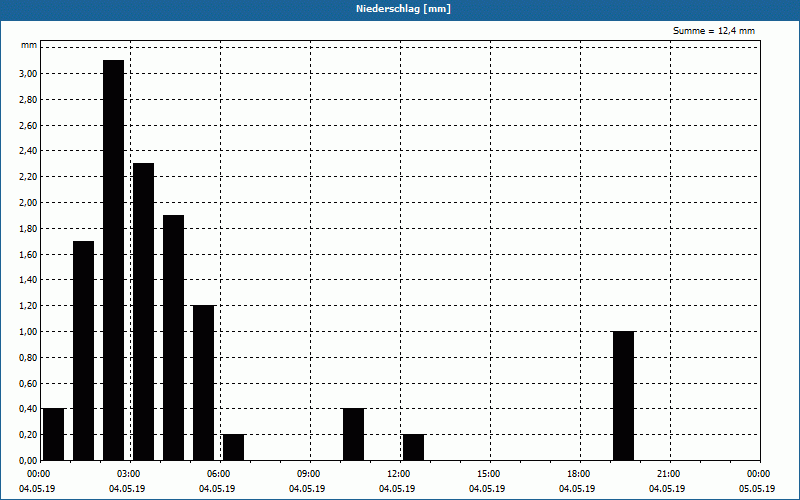Click the '1,40' y-axis label
The height and width of the screenshot is (500, 800).
[28, 280]
